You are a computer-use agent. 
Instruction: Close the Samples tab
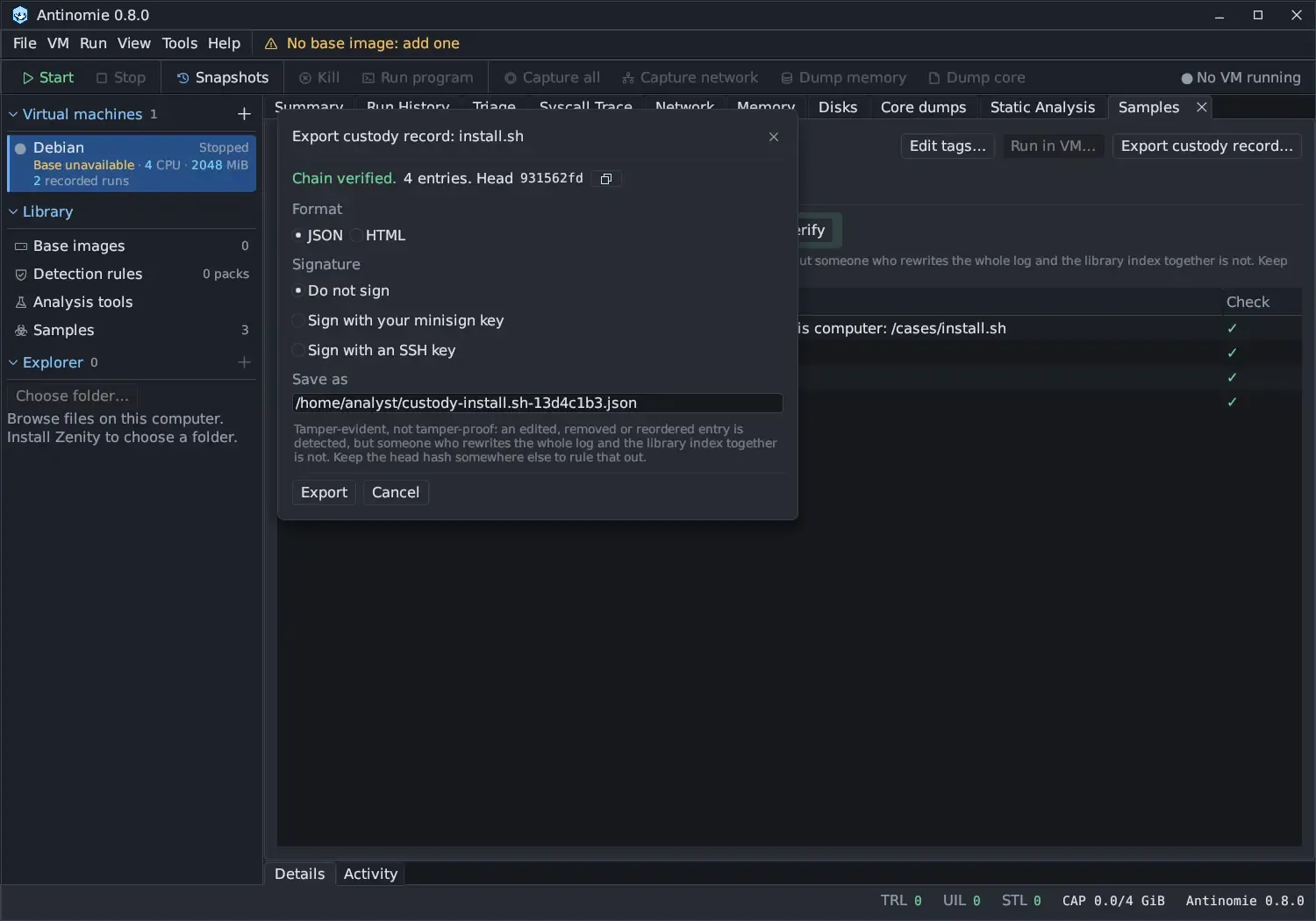pyautogui.click(x=1202, y=107)
